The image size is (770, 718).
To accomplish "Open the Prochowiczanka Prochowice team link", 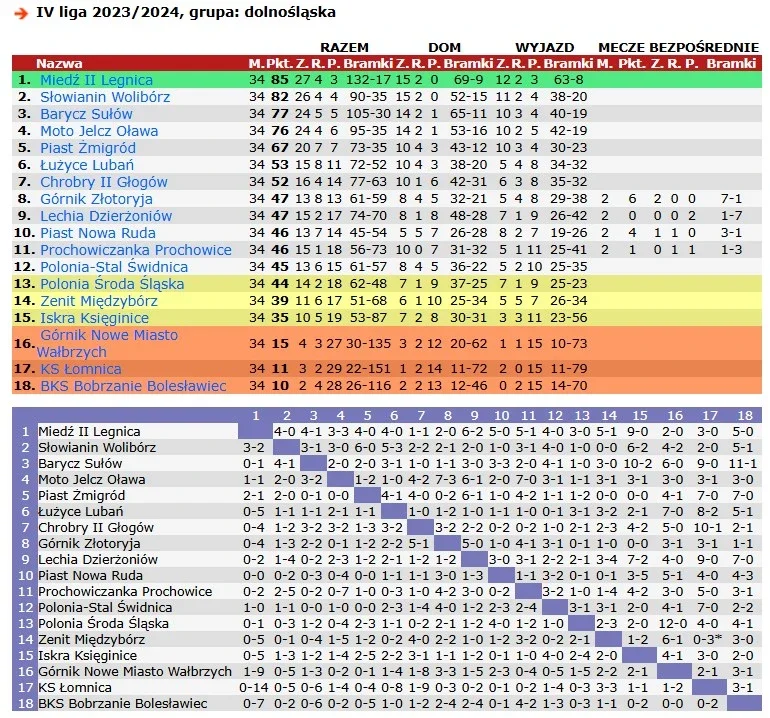I will tap(136, 250).
